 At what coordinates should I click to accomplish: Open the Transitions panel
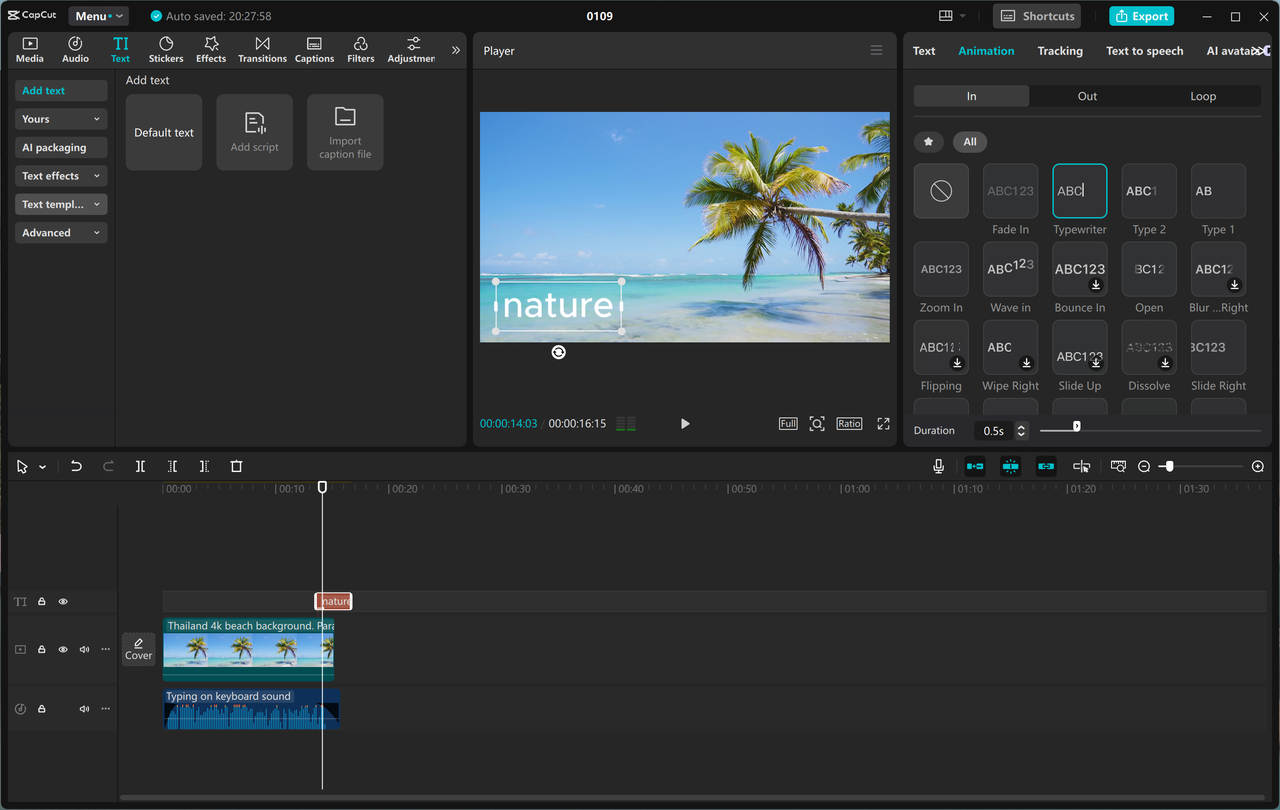point(262,49)
